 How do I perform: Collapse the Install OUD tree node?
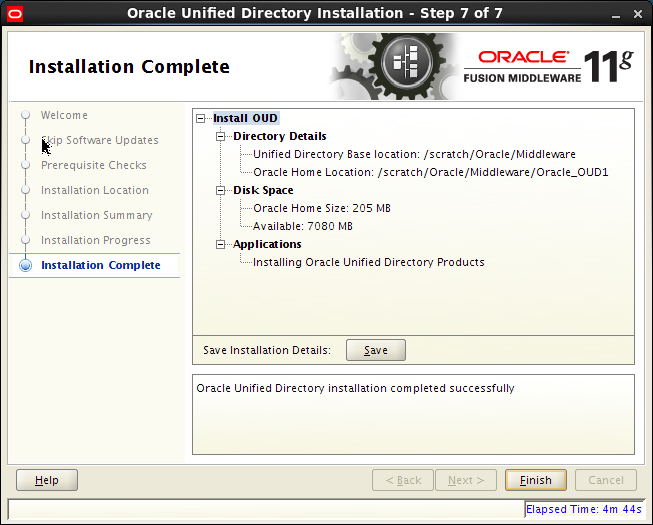(x=201, y=119)
